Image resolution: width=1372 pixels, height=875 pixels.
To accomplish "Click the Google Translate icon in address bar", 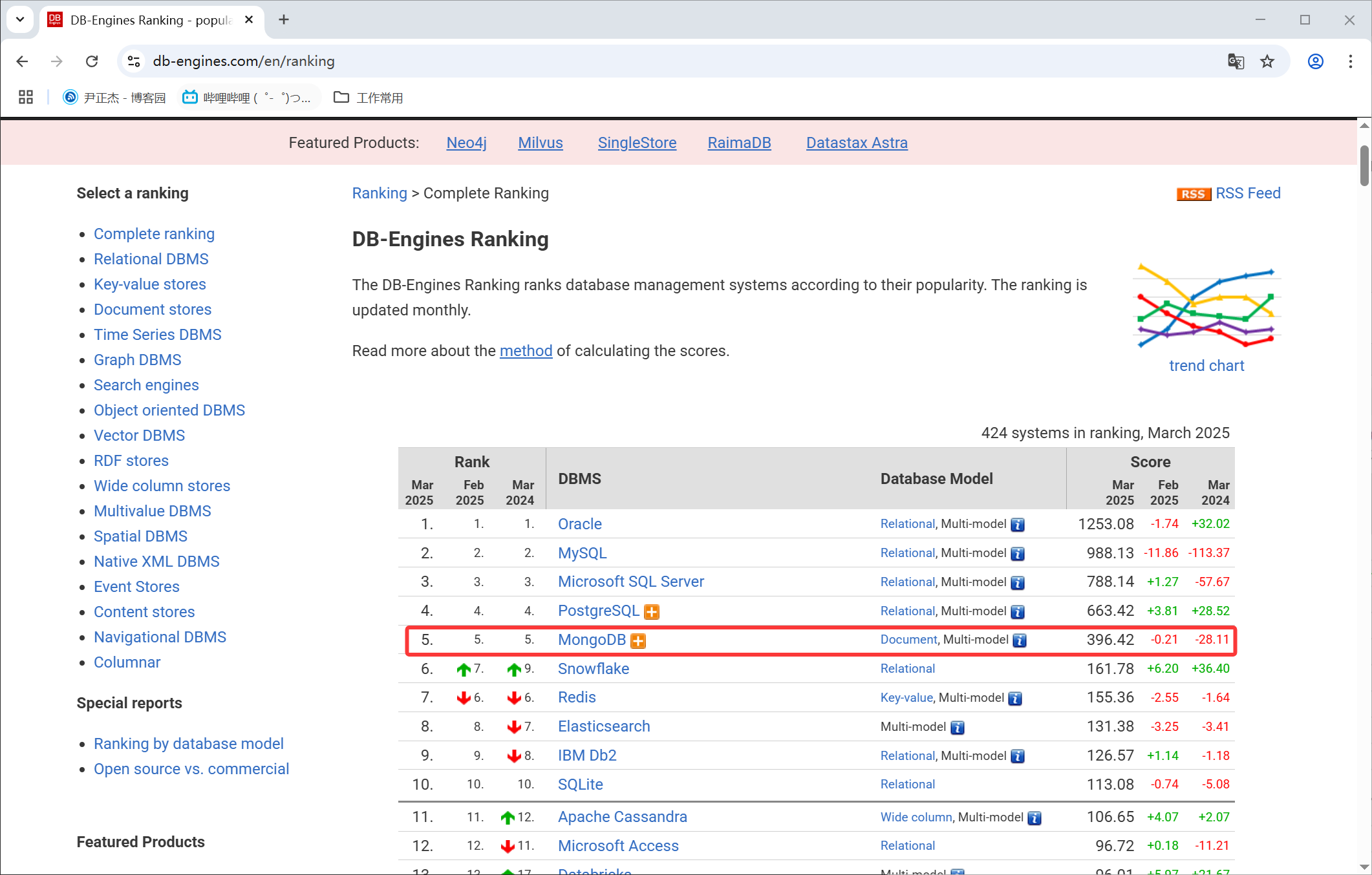I will point(1236,61).
